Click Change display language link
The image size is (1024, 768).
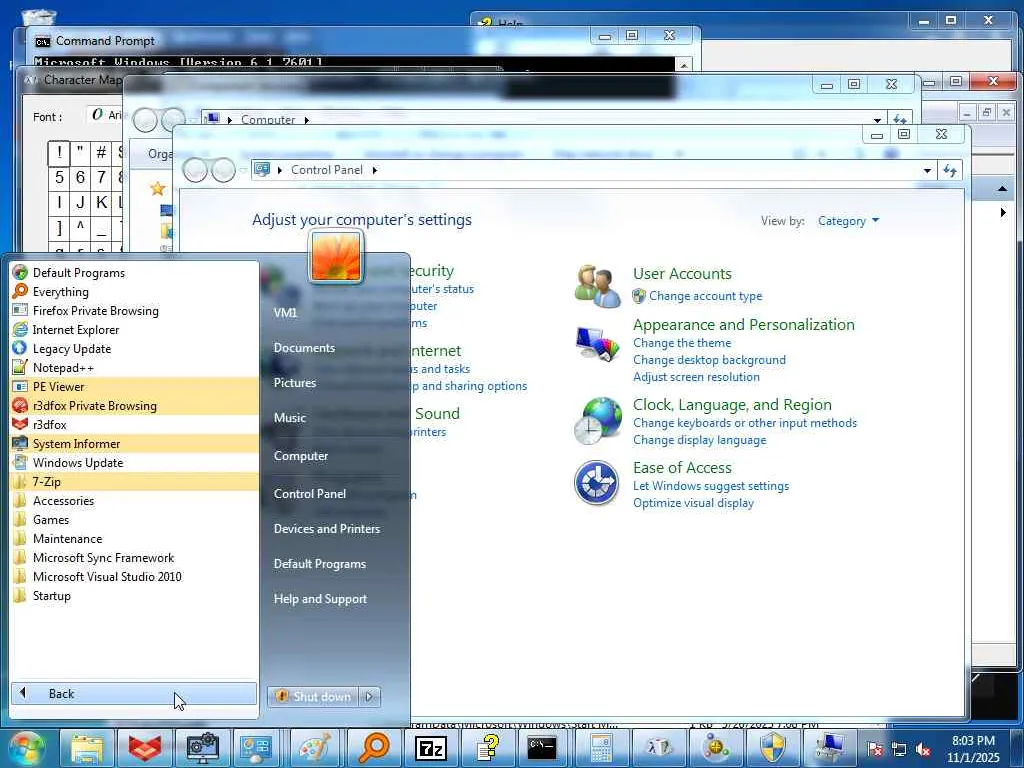point(699,440)
